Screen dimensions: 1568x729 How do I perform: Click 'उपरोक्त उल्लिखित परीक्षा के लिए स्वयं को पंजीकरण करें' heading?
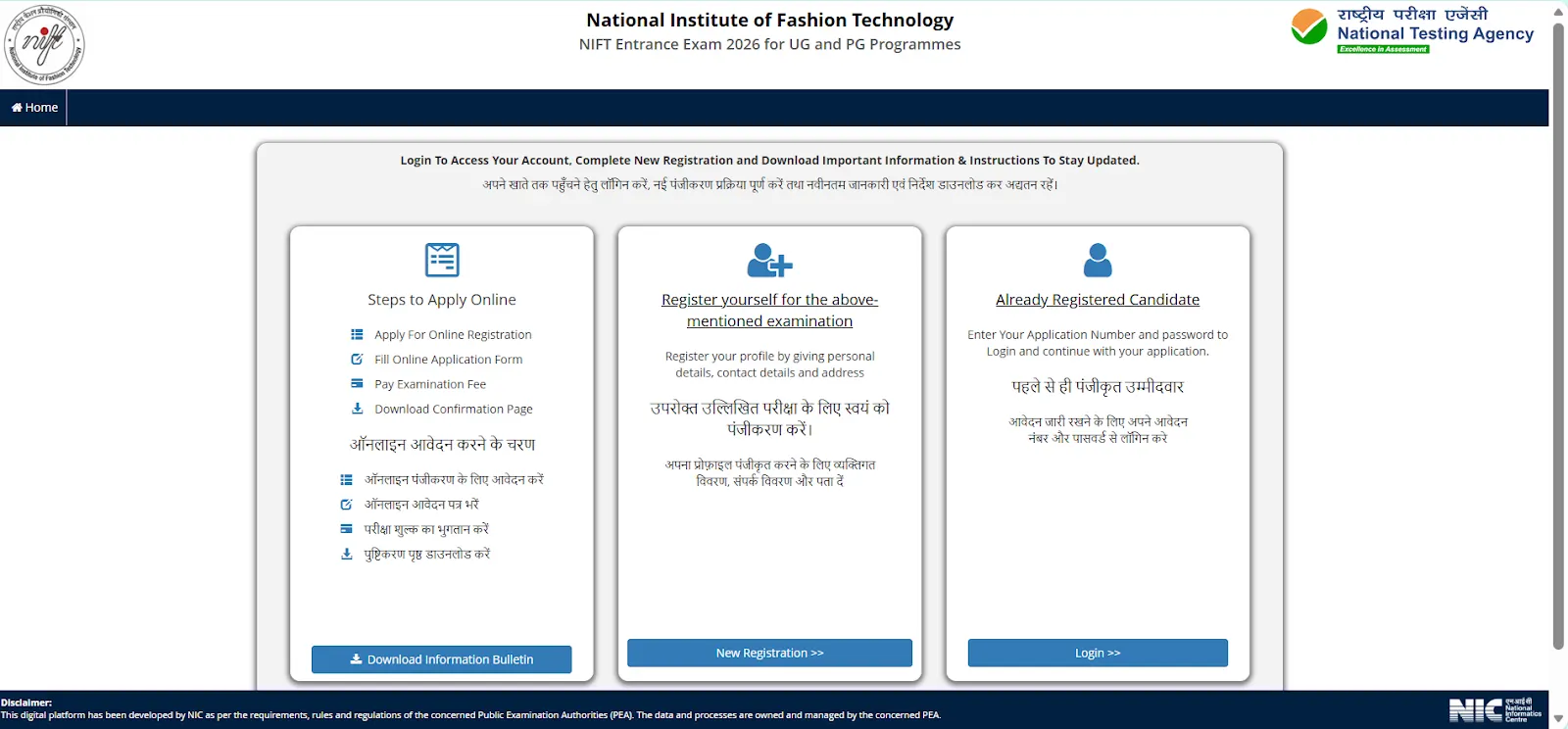pyautogui.click(x=769, y=418)
